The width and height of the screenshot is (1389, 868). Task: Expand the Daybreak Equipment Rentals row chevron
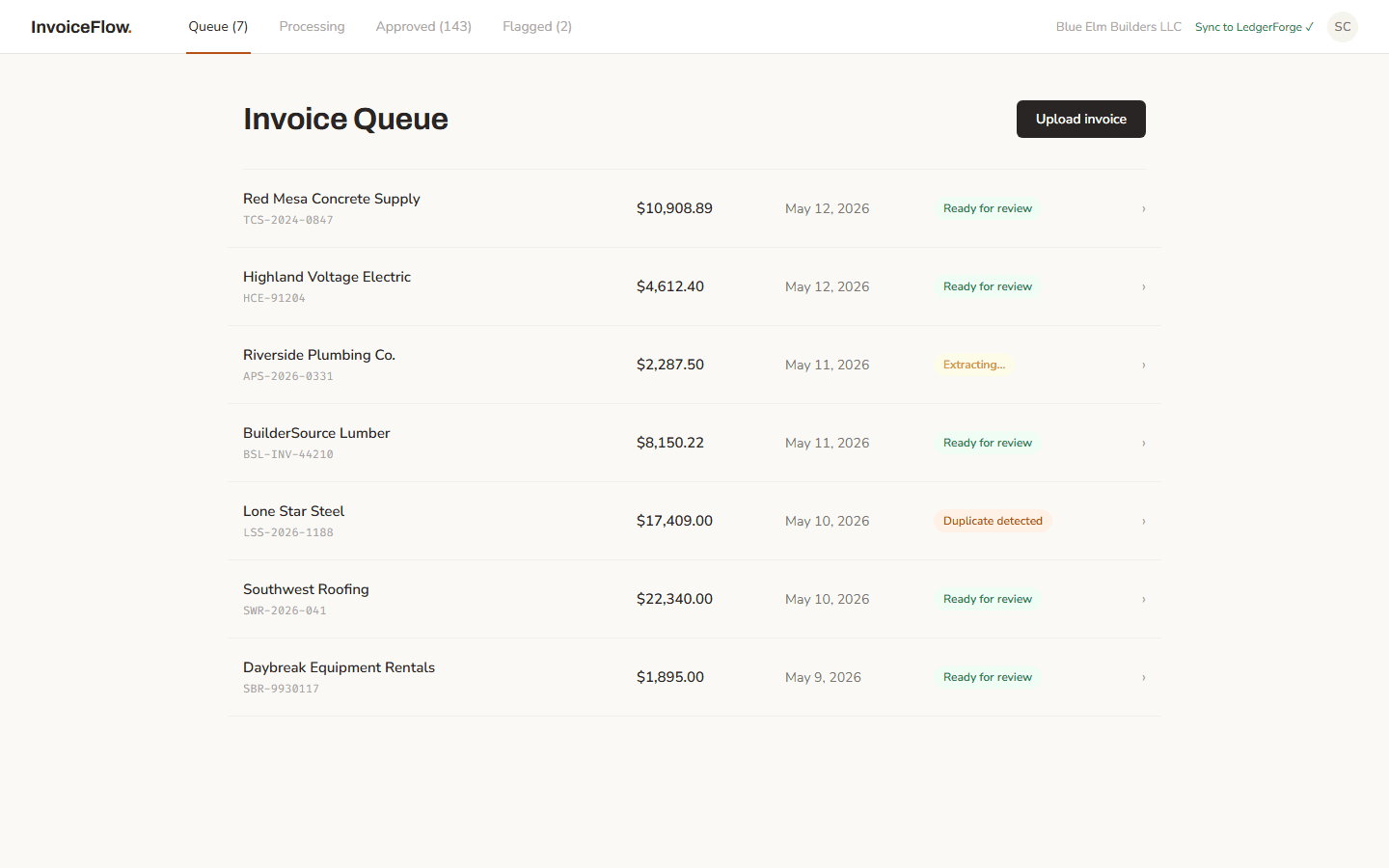[x=1144, y=677]
